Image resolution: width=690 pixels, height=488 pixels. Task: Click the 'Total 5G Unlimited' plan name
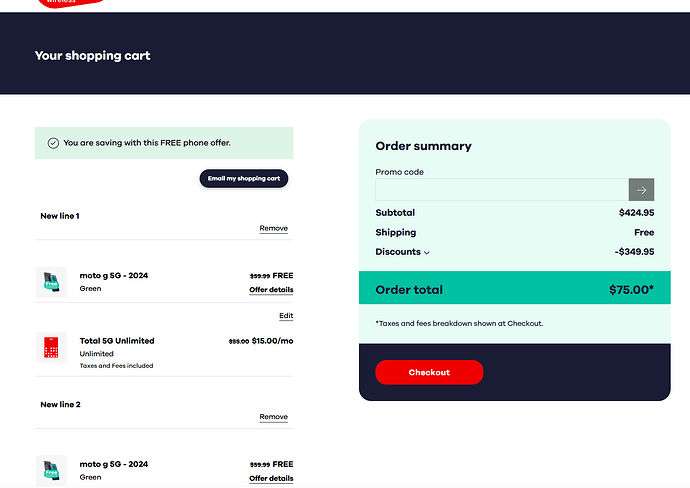[117, 341]
